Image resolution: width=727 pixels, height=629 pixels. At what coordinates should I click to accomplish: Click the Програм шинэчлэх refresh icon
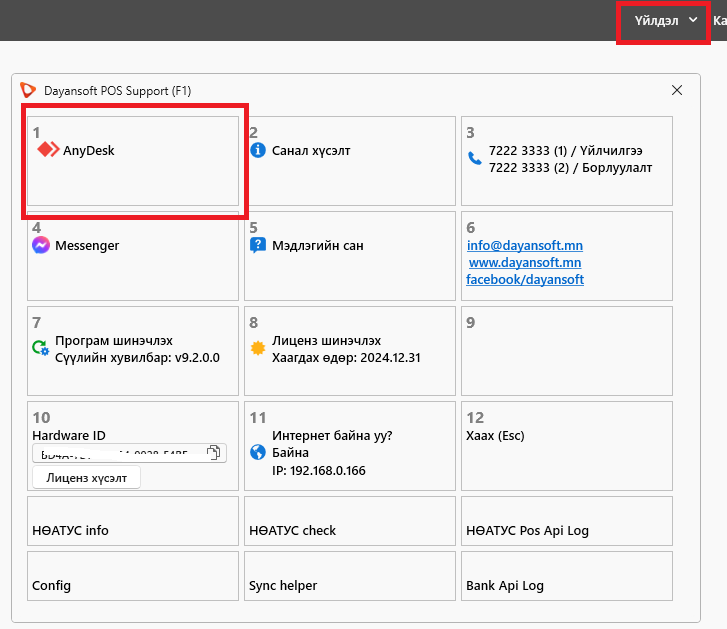tap(40, 348)
